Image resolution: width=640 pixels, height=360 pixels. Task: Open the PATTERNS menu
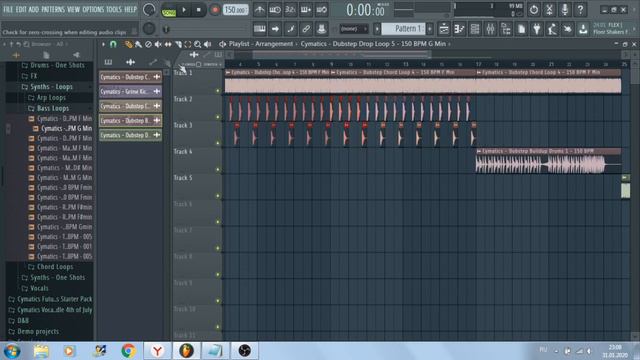coord(53,9)
